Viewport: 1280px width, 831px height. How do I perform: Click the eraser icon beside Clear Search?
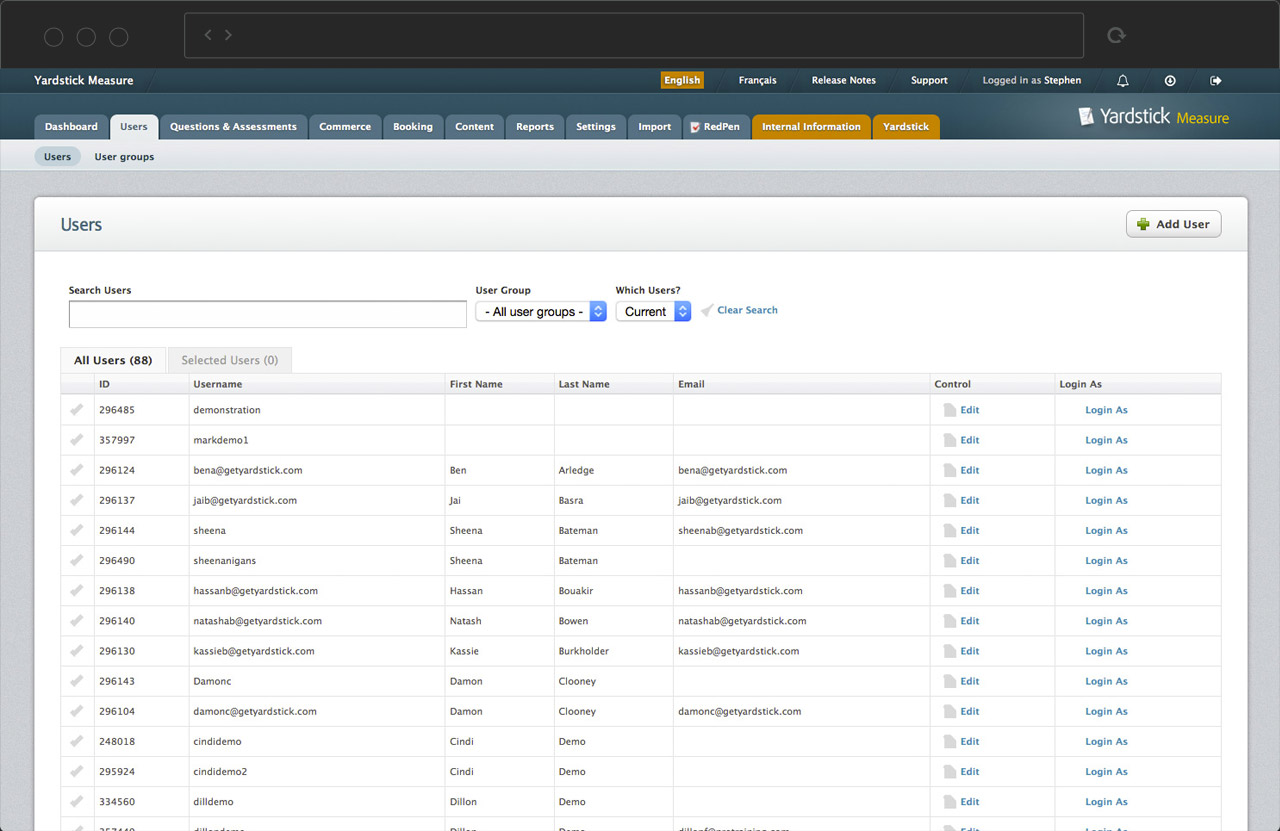tap(707, 310)
